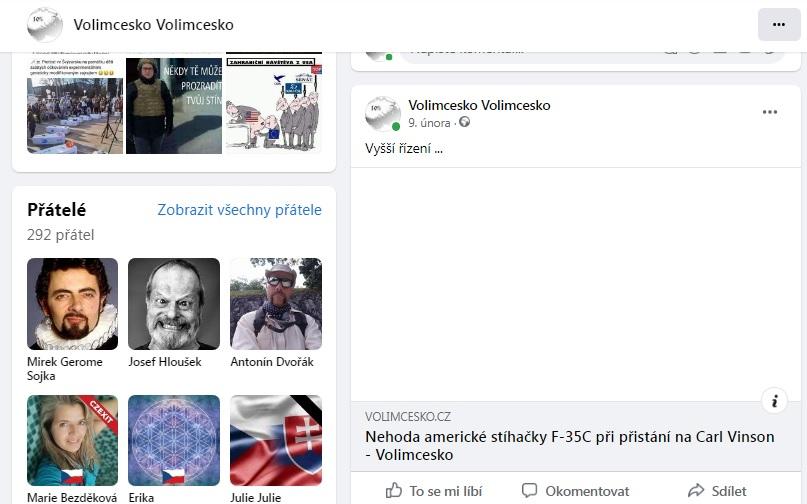Open Antonín Dvořák's profile photo
The image size is (807, 504).
pos(276,304)
